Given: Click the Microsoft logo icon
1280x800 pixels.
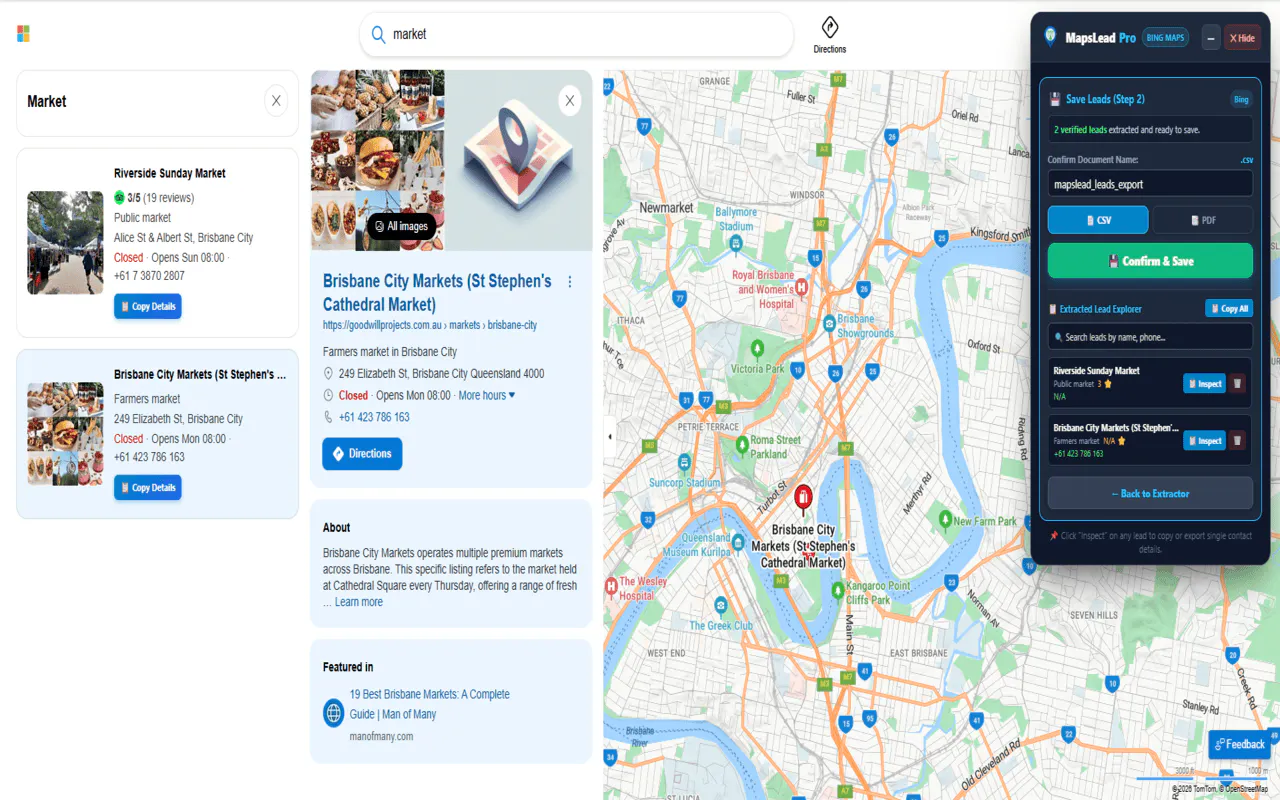Looking at the screenshot, I should (x=23, y=34).
